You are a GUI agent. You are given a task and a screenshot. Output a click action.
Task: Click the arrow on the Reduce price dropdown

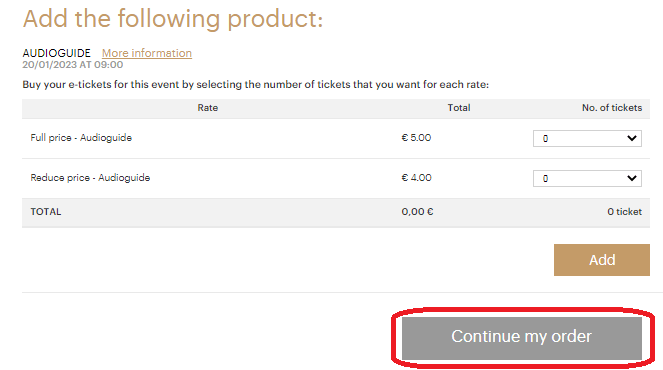pos(632,178)
